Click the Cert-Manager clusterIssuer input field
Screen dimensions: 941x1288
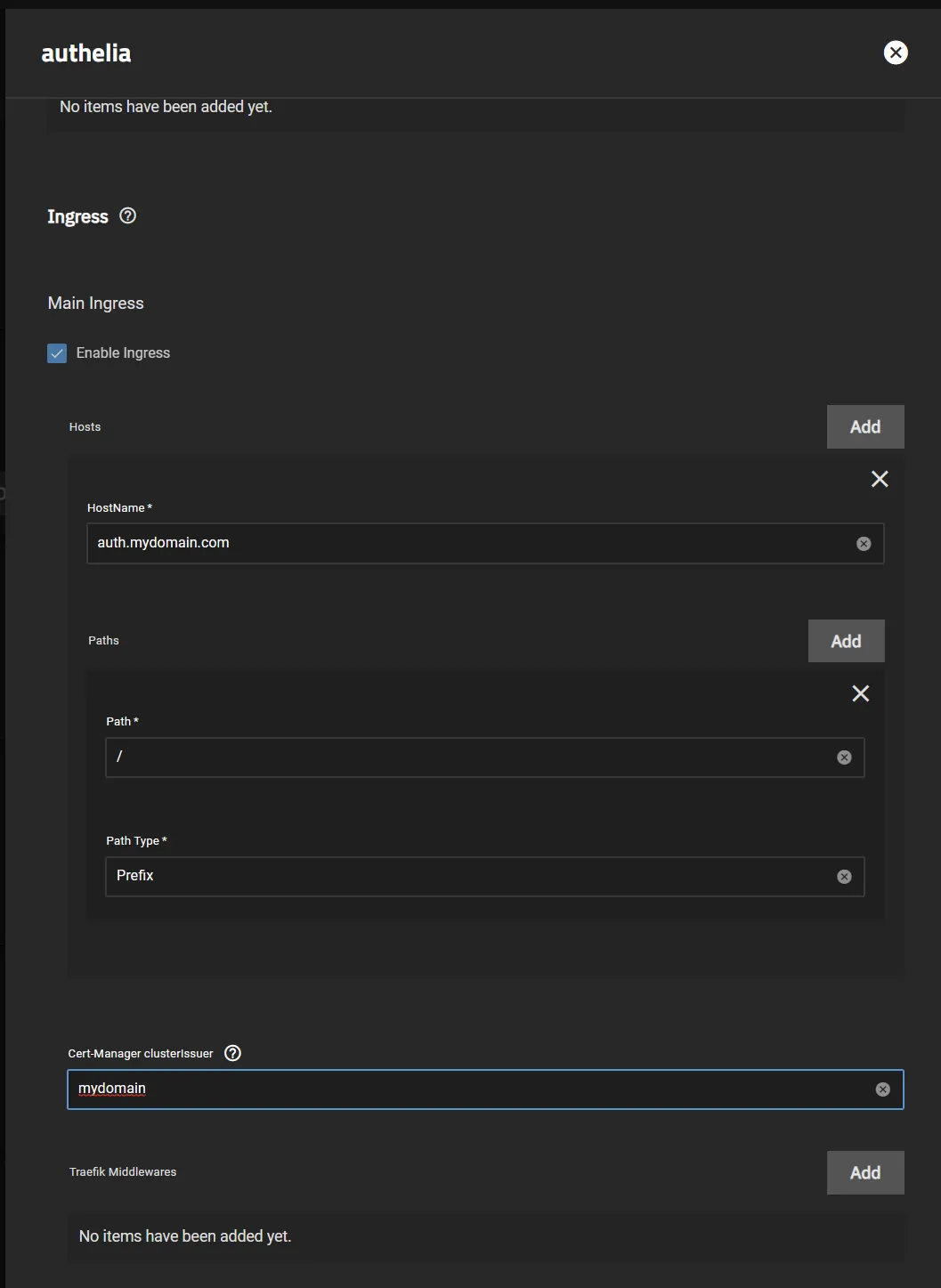(x=463, y=1090)
